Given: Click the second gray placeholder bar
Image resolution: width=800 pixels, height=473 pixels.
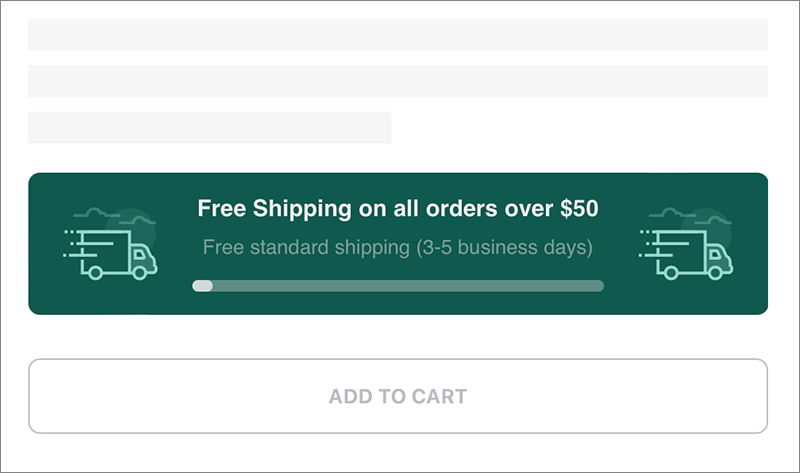Looking at the screenshot, I should (x=398, y=81).
